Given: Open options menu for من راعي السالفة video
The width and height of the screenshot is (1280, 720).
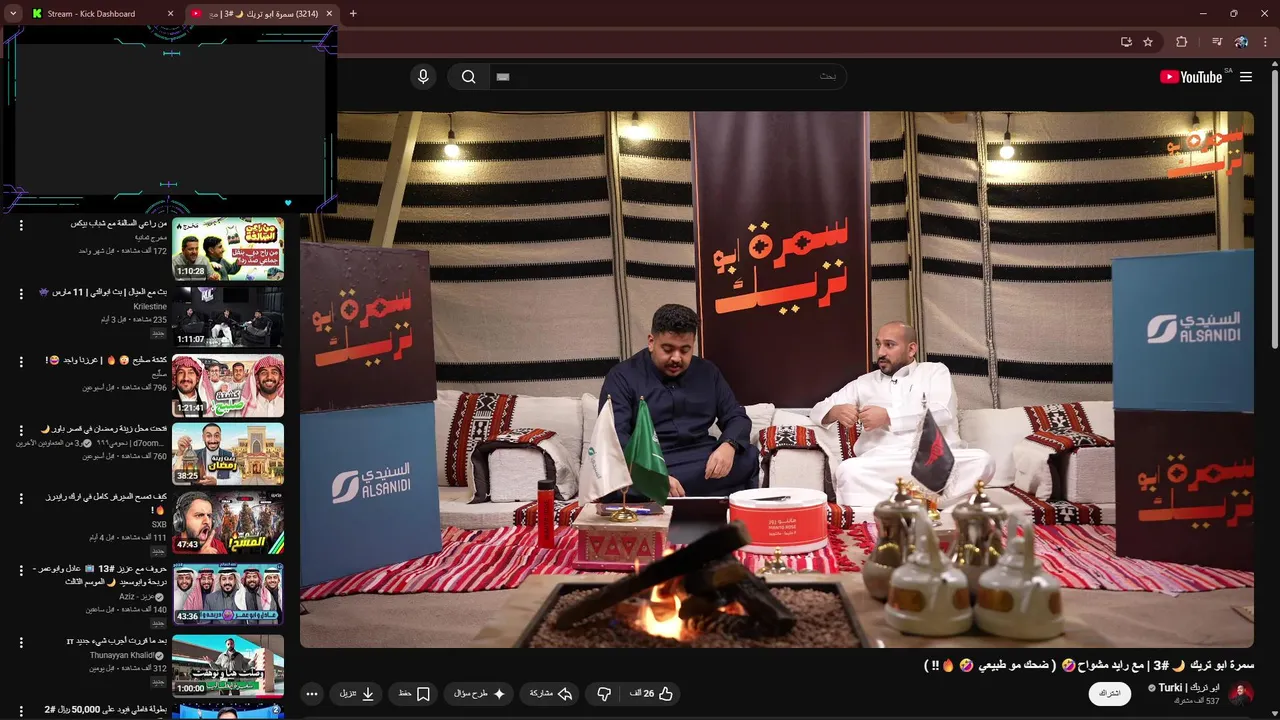Looking at the screenshot, I should click(21, 226).
